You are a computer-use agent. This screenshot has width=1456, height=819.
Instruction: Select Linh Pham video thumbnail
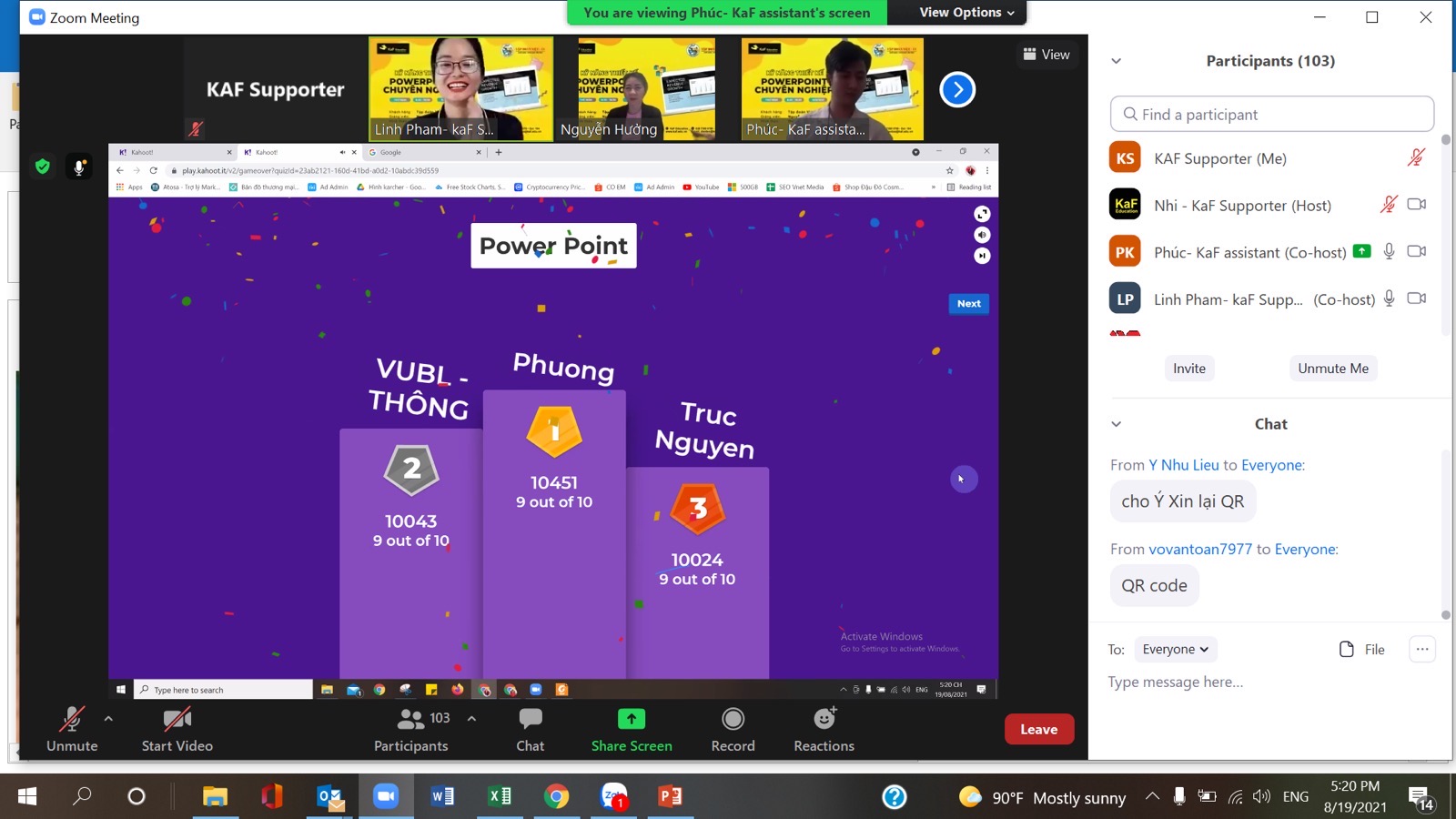pos(460,88)
